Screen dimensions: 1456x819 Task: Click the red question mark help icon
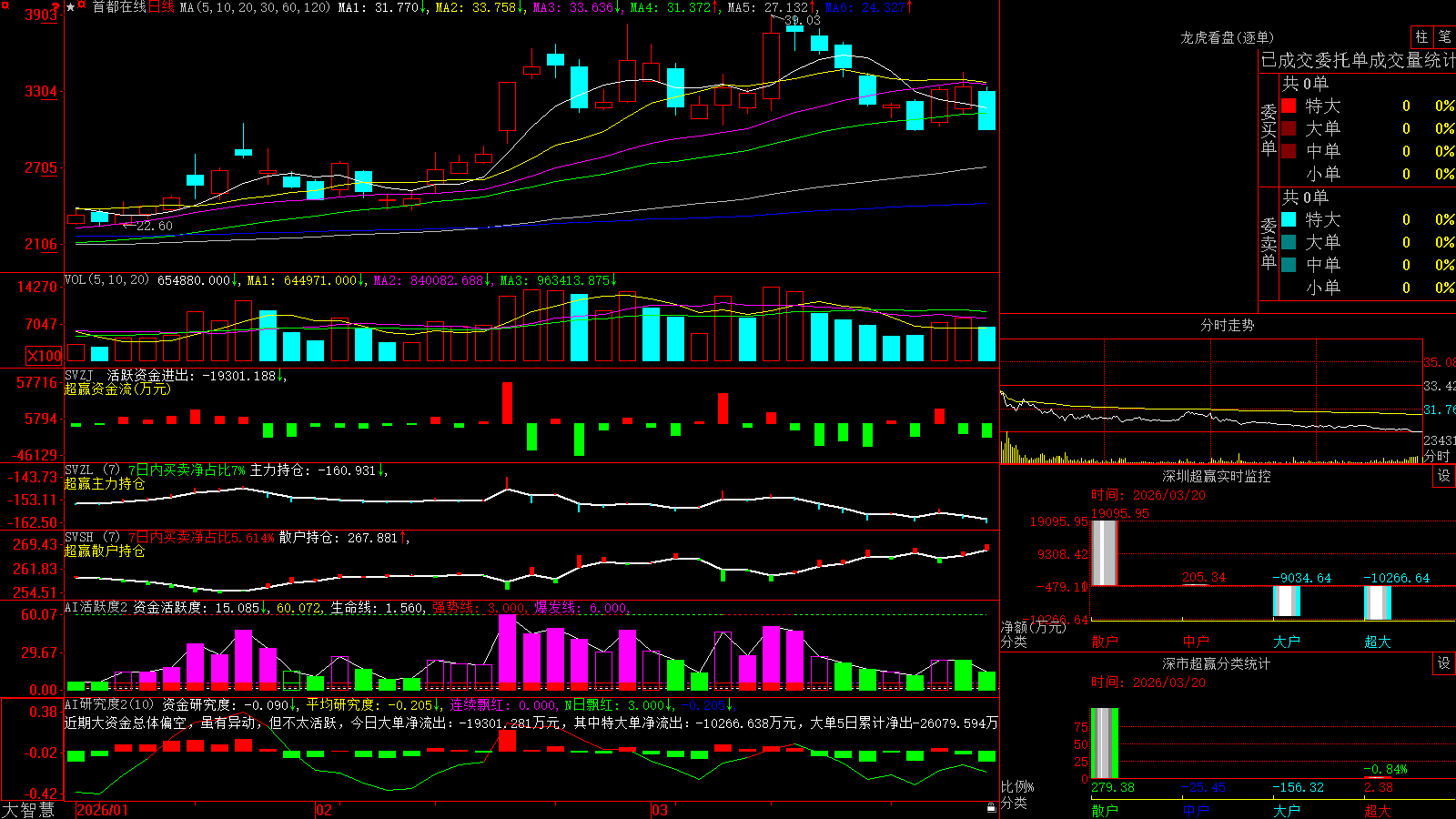coord(56,7)
